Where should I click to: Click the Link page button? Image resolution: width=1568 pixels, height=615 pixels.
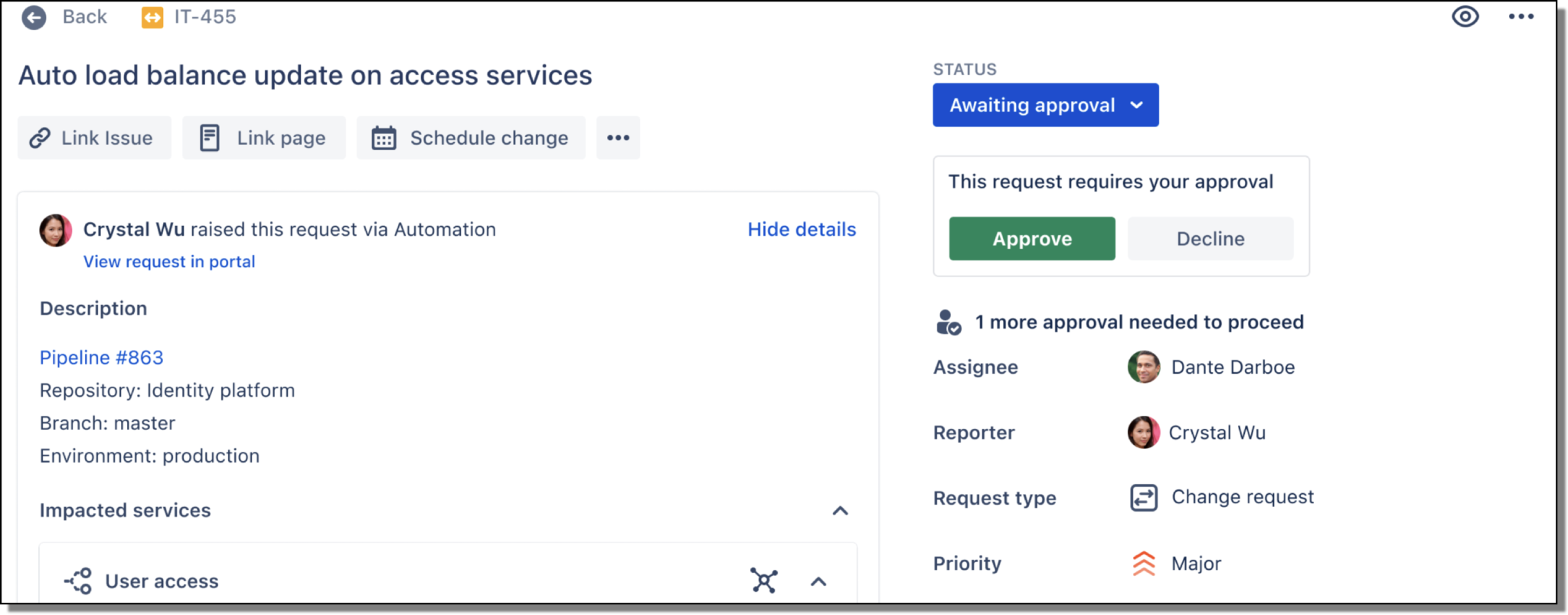pyautogui.click(x=263, y=138)
